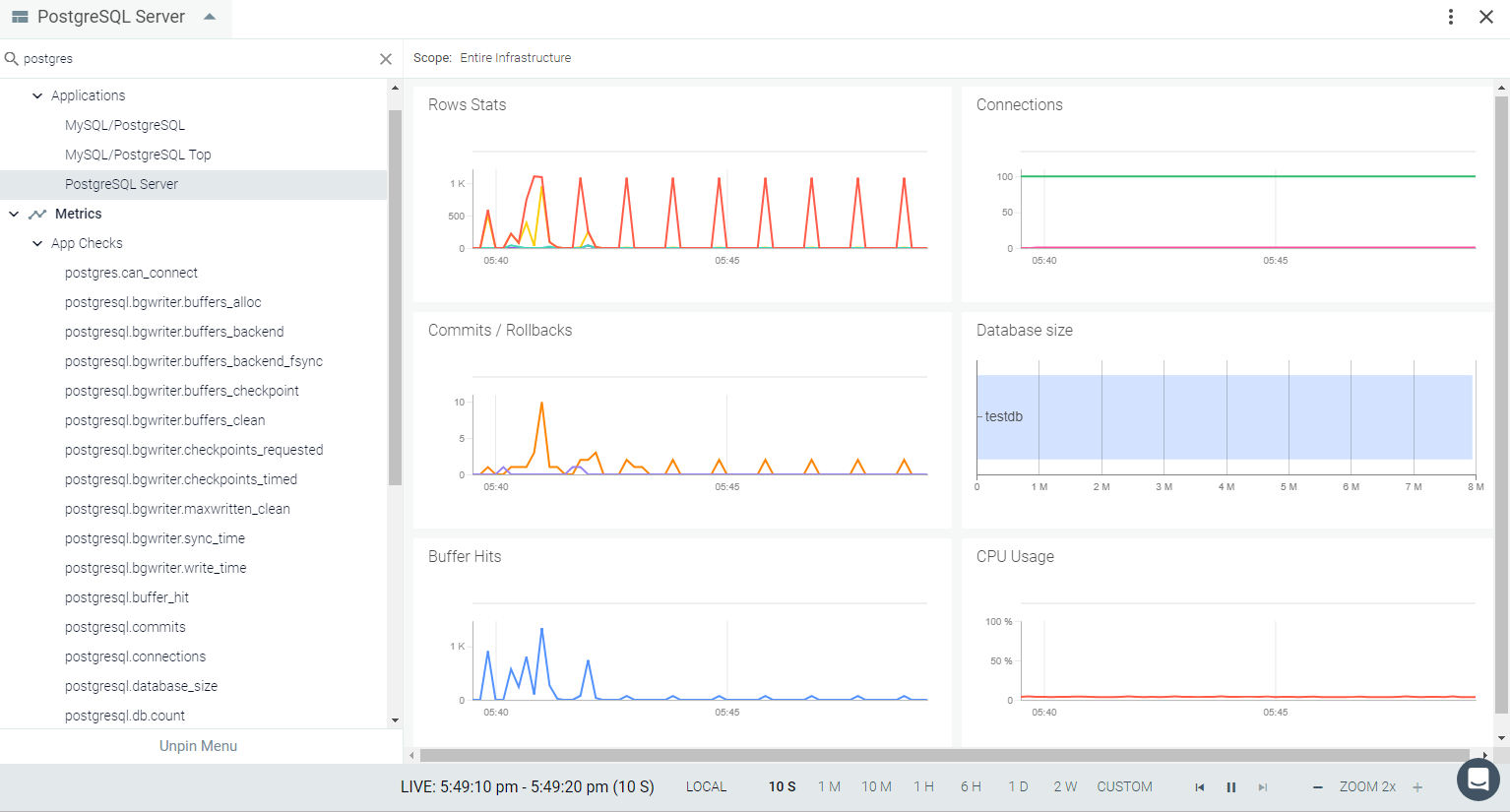This screenshot has width=1510, height=812.
Task: Open MySQL/PostgreSQL Top dashboard
Action: (x=138, y=155)
